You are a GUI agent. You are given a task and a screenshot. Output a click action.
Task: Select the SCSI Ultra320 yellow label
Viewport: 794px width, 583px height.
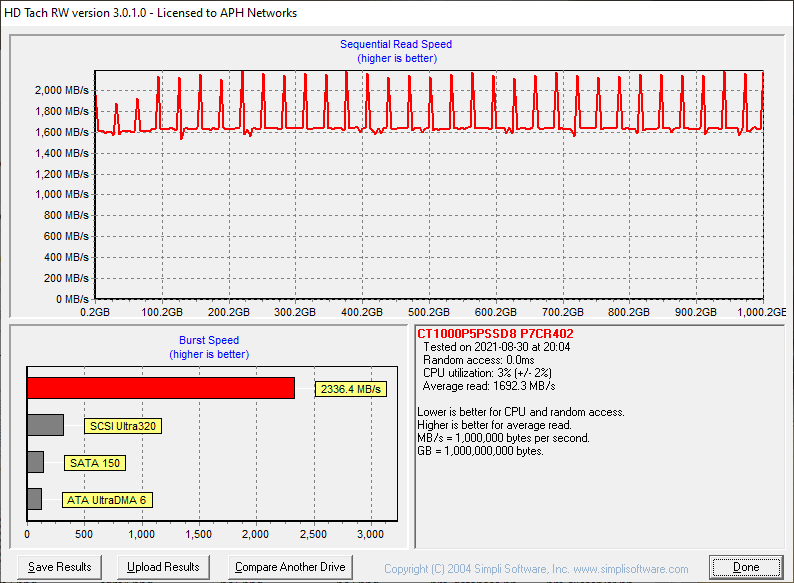pos(124,426)
